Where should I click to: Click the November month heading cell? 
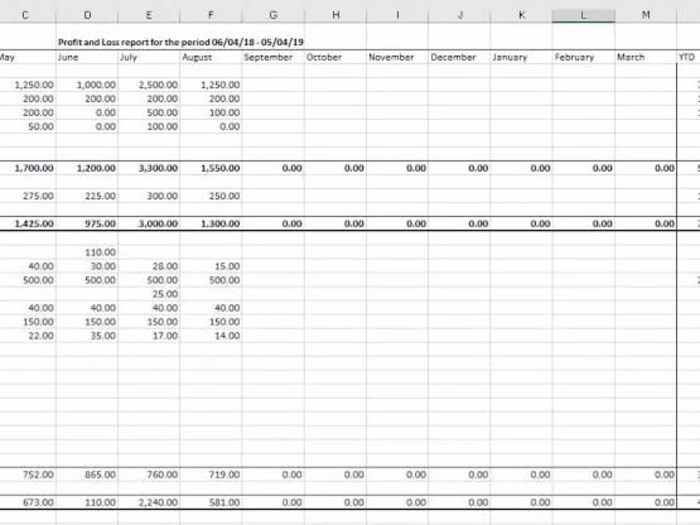[397, 57]
